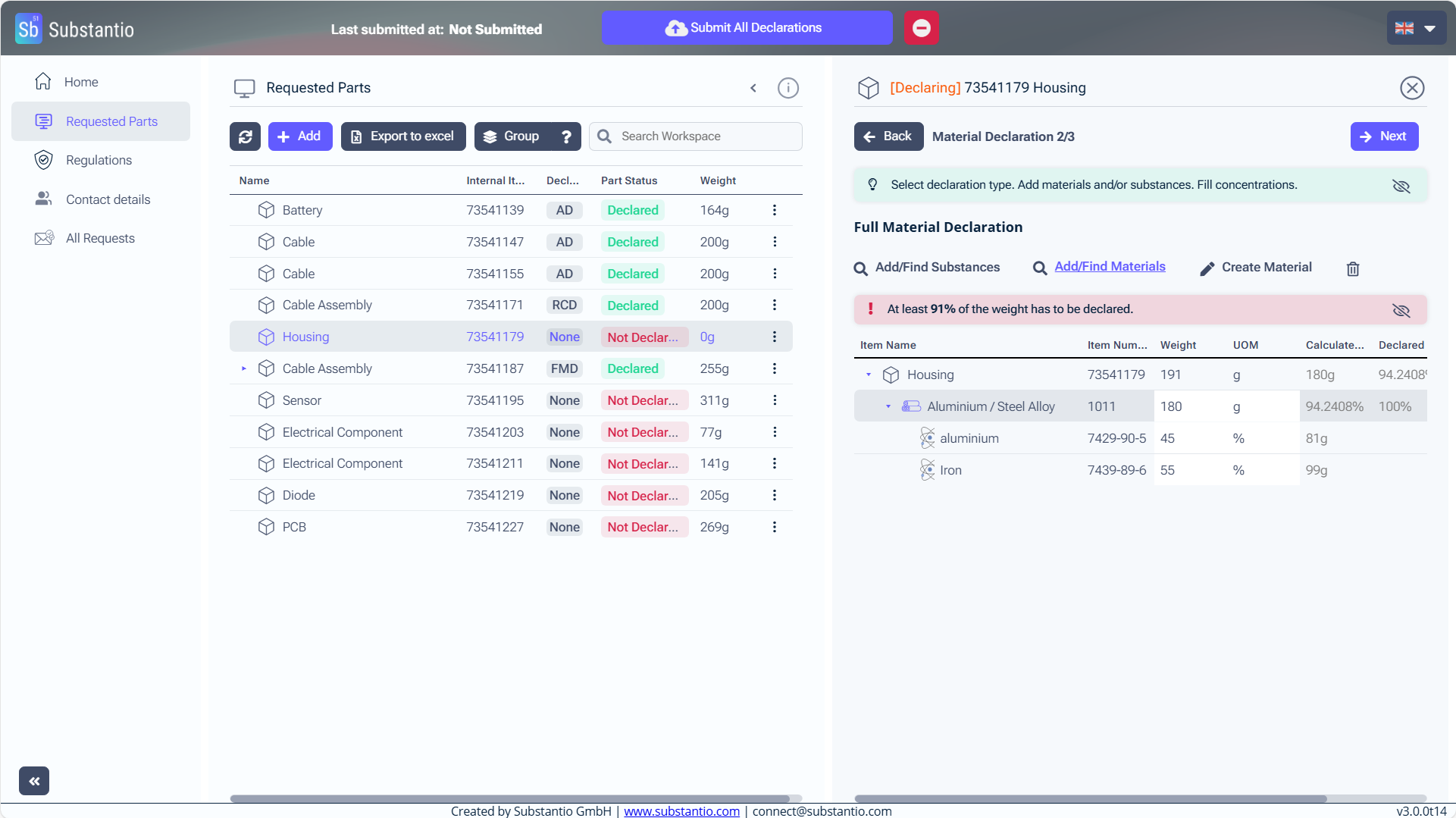The width and height of the screenshot is (1456, 818).
Task: Open the language flag dropdown
Action: point(1416,28)
